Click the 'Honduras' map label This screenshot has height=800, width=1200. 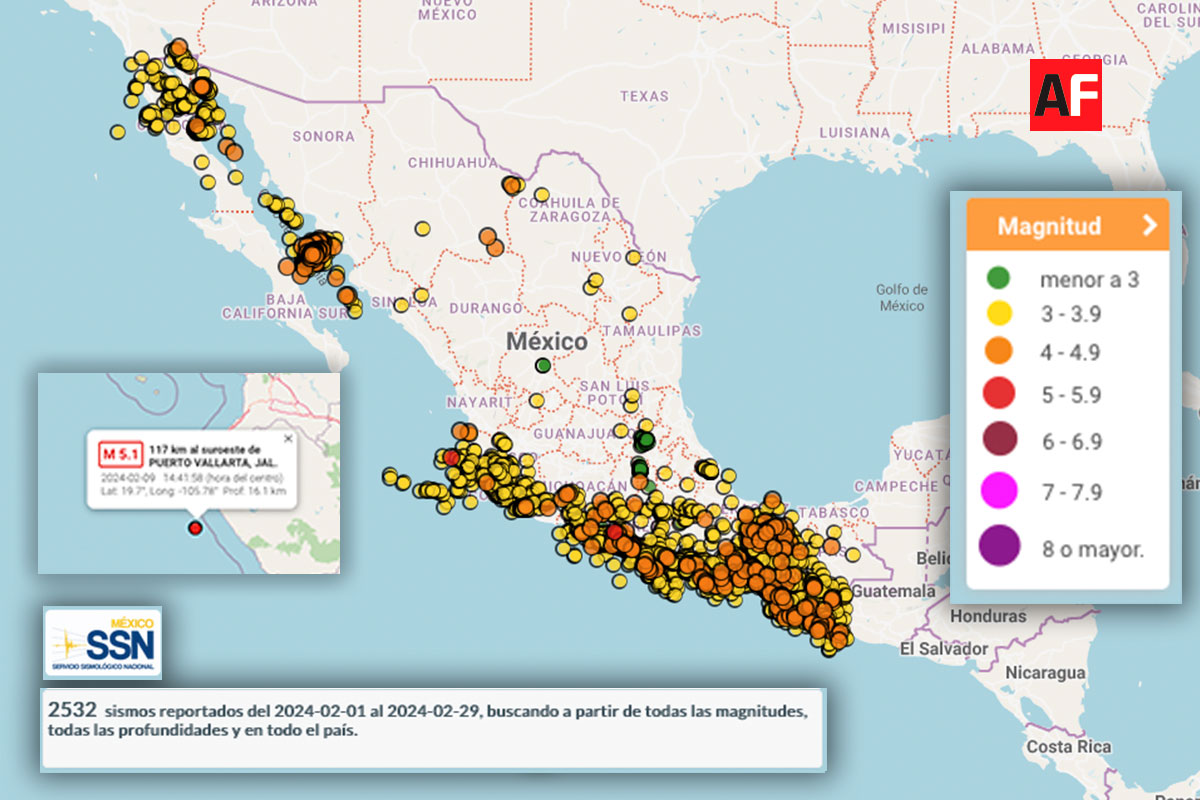(x=988, y=616)
